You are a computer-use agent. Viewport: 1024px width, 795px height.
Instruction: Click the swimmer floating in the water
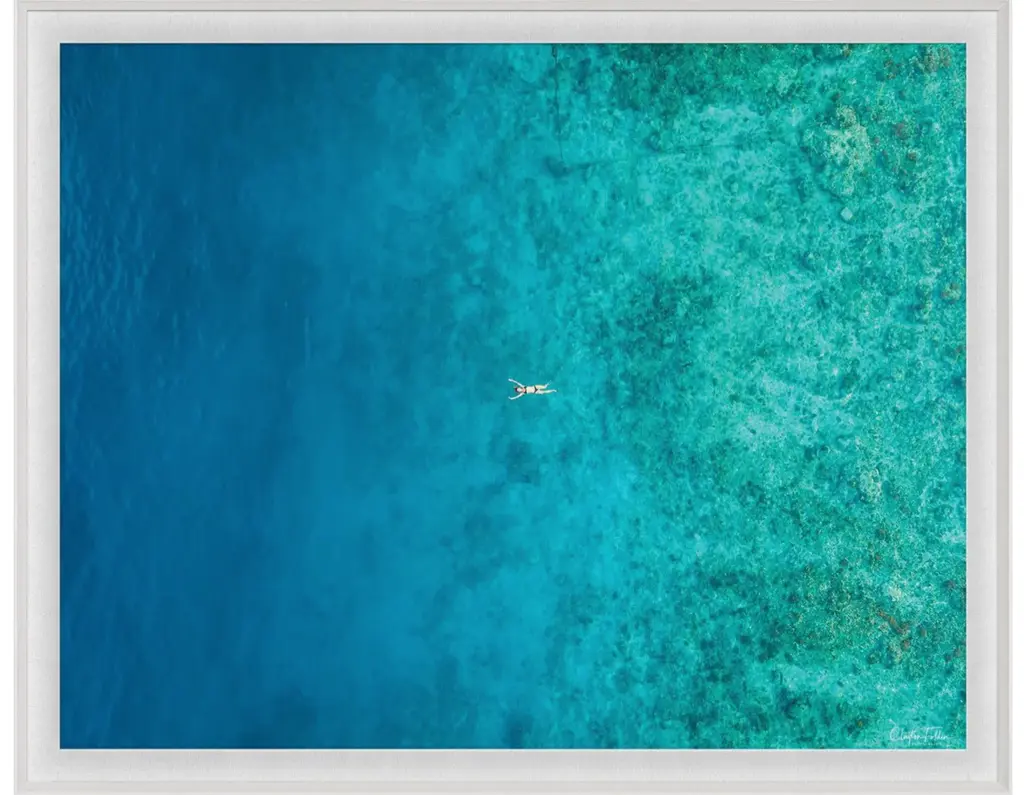pos(531,389)
